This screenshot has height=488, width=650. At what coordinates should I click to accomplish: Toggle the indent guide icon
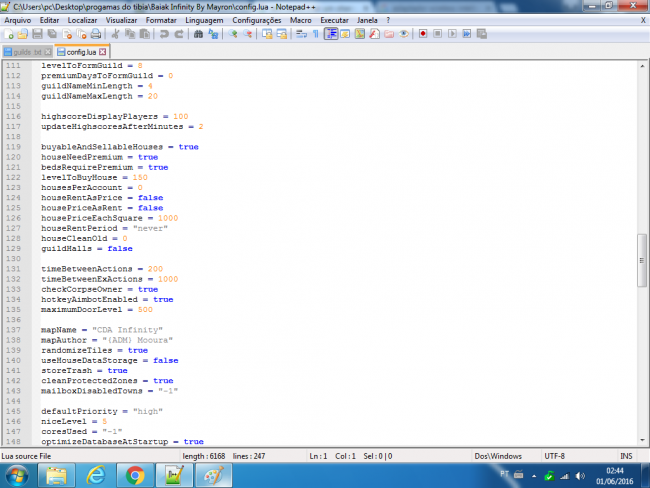coord(331,34)
